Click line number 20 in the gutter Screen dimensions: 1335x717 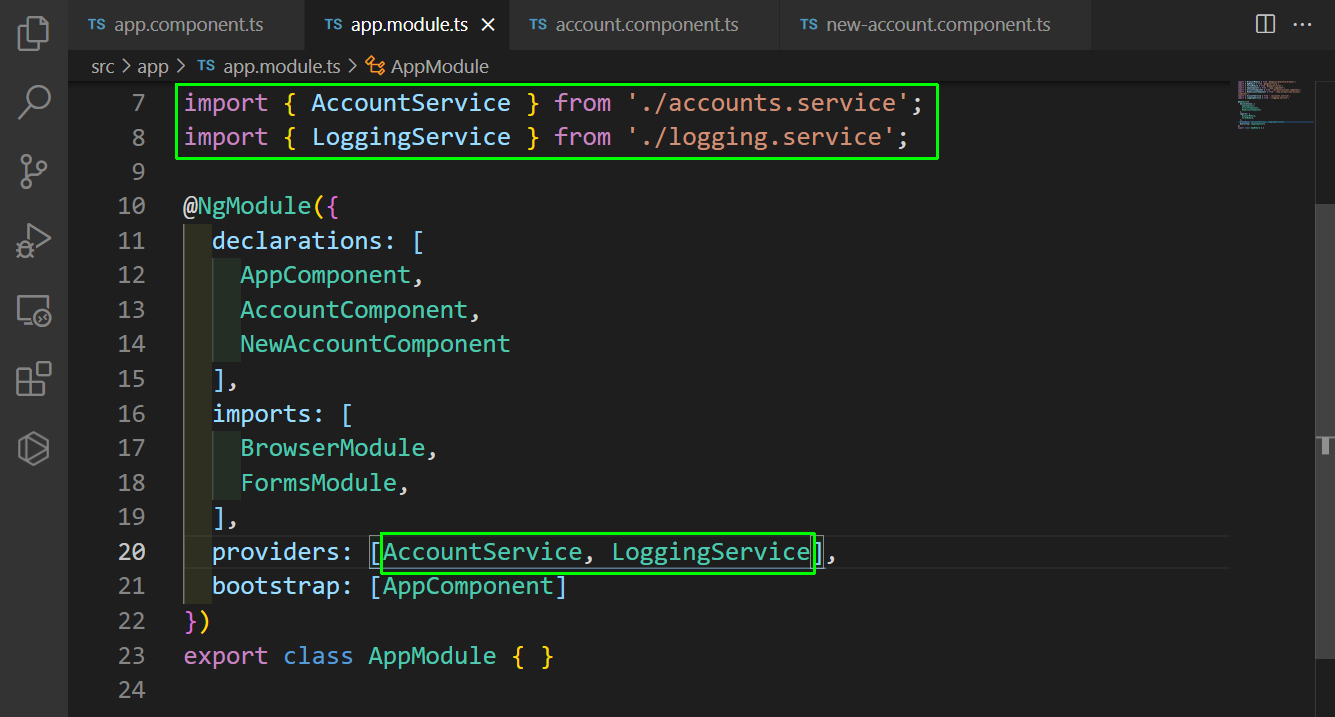coord(132,552)
